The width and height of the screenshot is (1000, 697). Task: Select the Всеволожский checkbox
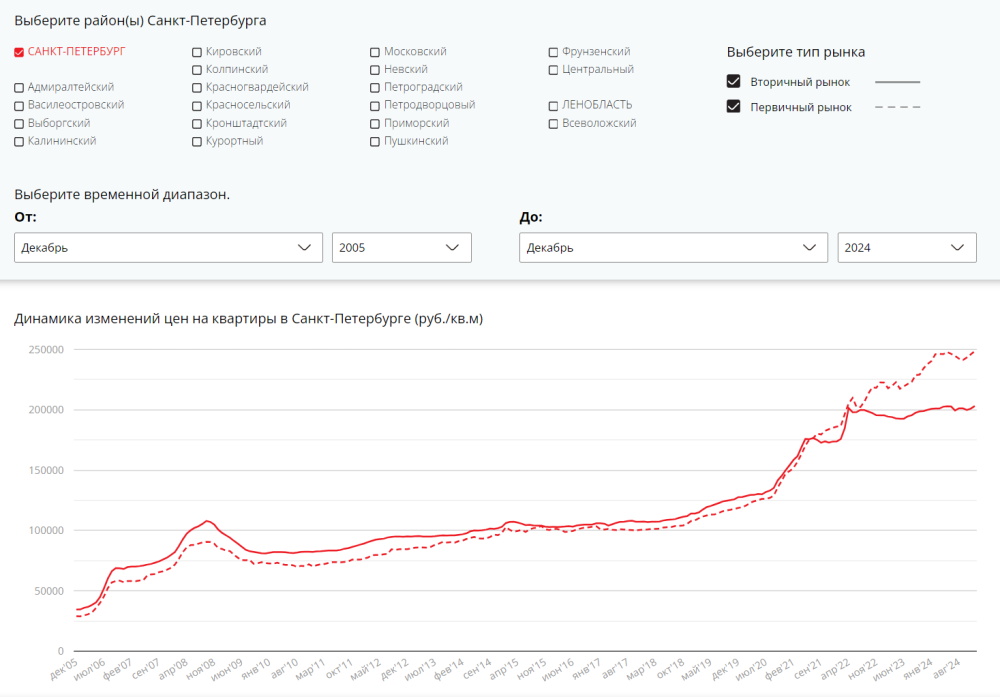pyautogui.click(x=553, y=124)
